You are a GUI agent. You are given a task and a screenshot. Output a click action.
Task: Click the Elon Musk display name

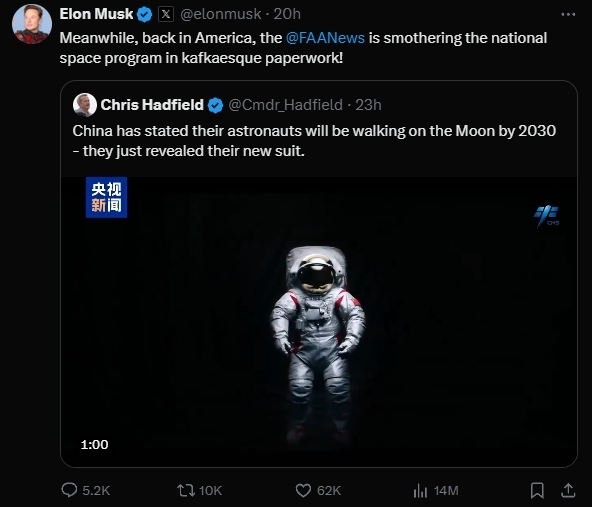[x=96, y=14]
